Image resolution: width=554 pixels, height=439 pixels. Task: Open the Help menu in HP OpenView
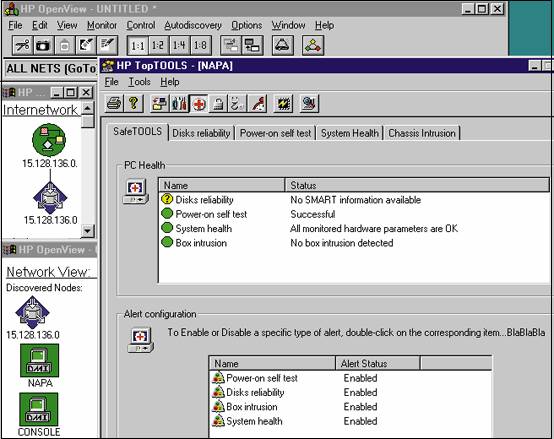click(x=324, y=25)
